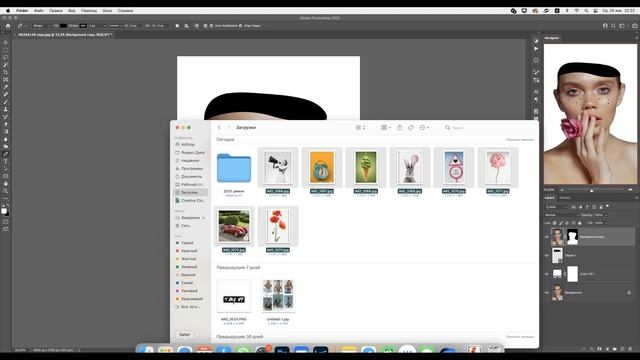
Task: Hide the Background layer
Action: click(547, 293)
